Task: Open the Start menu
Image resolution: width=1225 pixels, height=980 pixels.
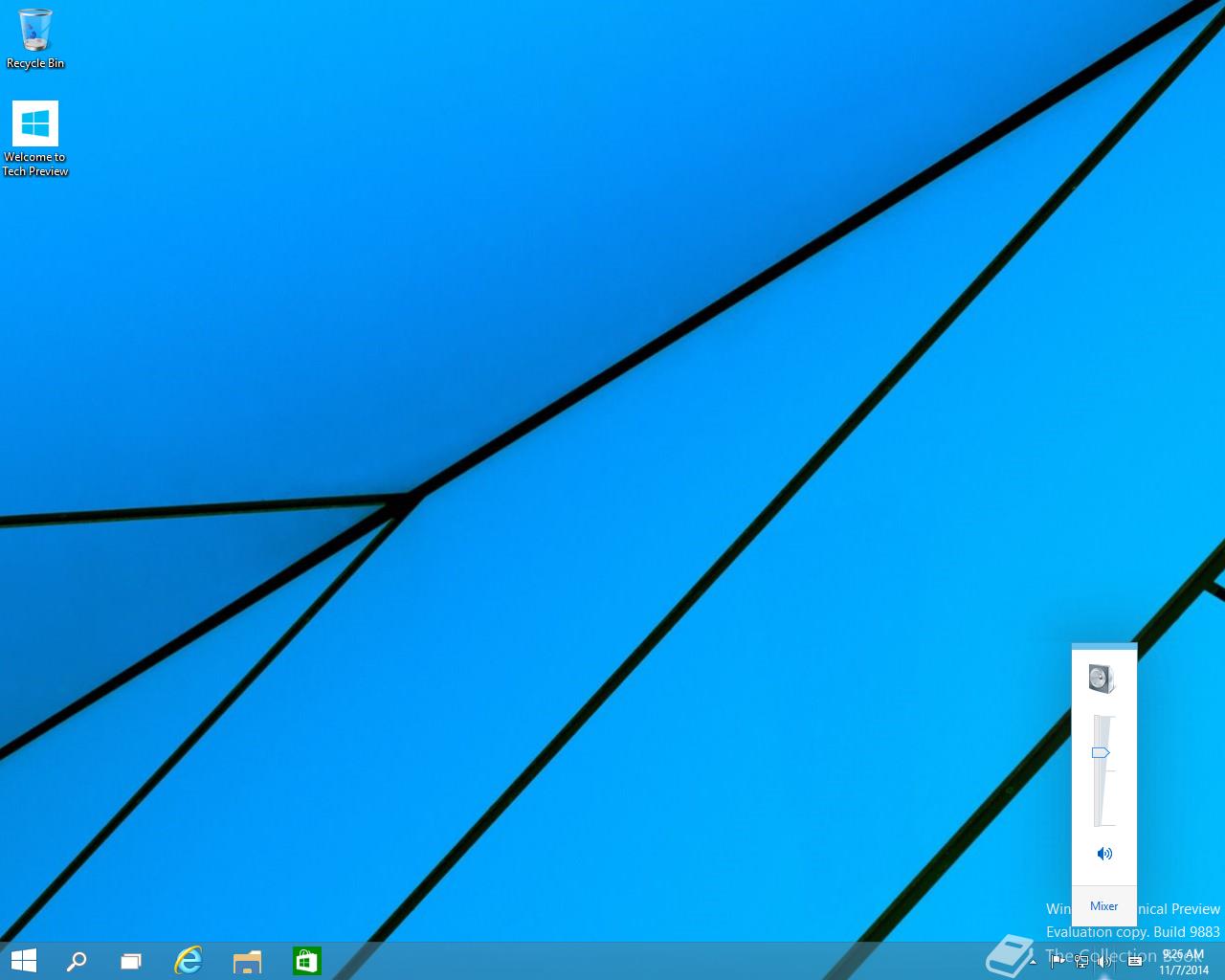Action: (23, 961)
